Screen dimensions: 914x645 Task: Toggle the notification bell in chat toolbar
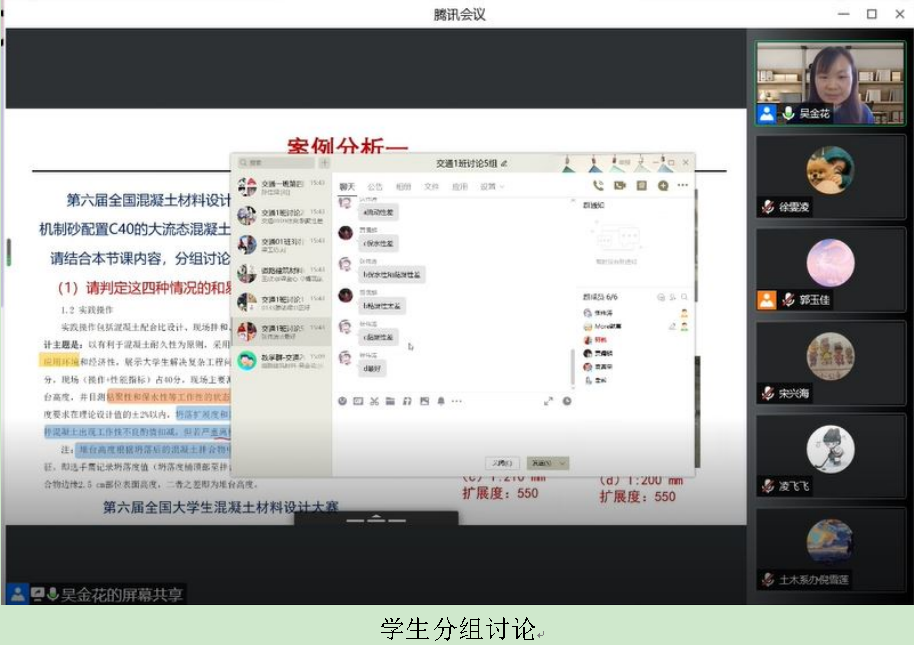[x=440, y=401]
